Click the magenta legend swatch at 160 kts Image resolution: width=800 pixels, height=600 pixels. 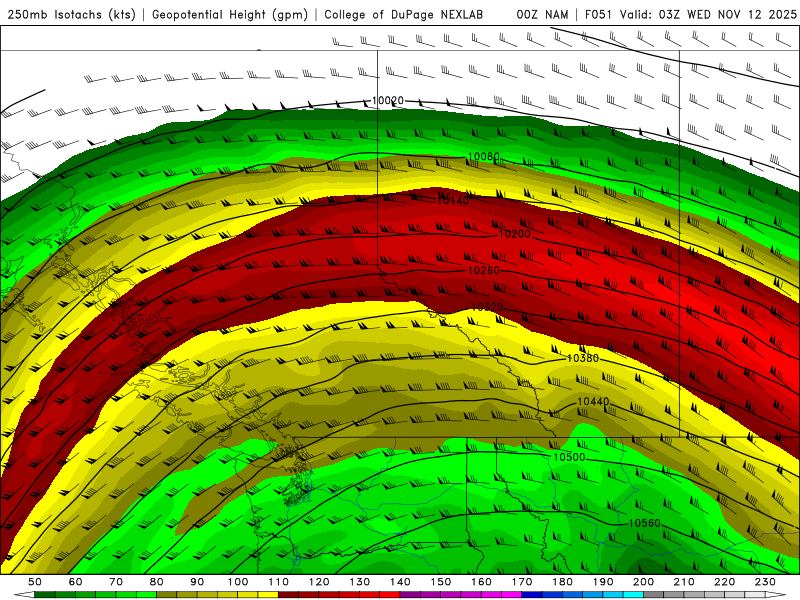click(491, 595)
